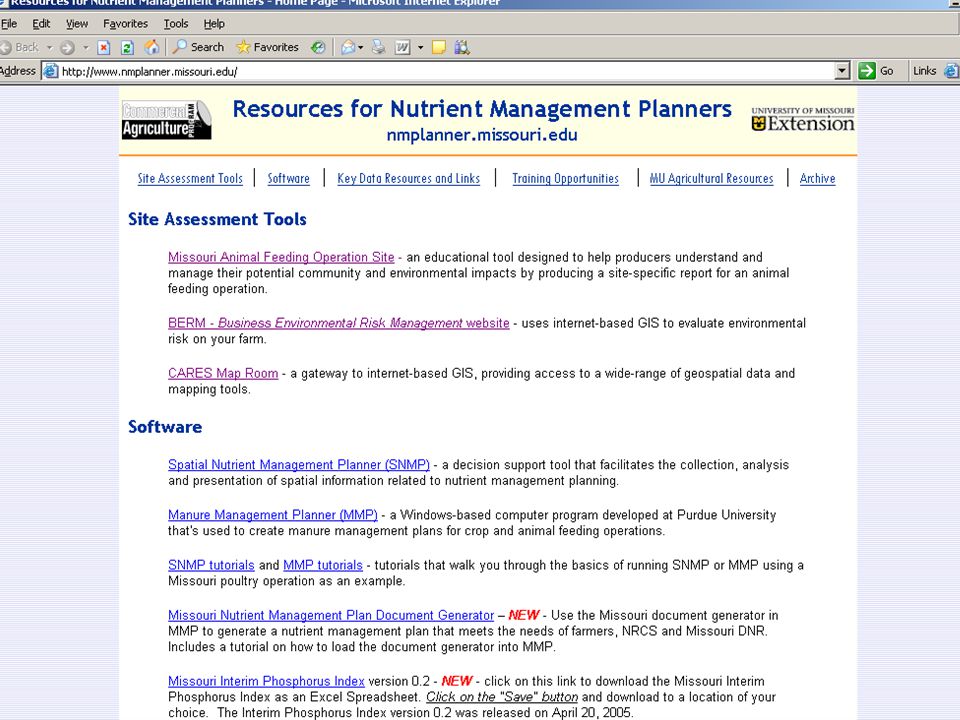Click the Forward arrow button
This screenshot has height=720, width=960.
[x=67, y=47]
